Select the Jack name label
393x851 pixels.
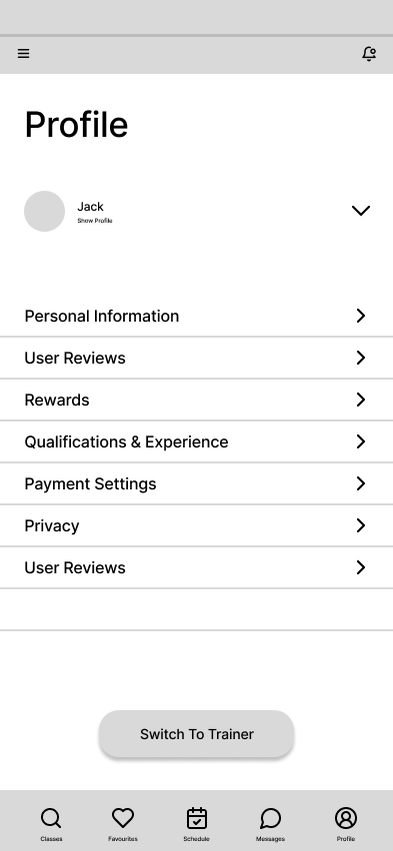point(90,206)
